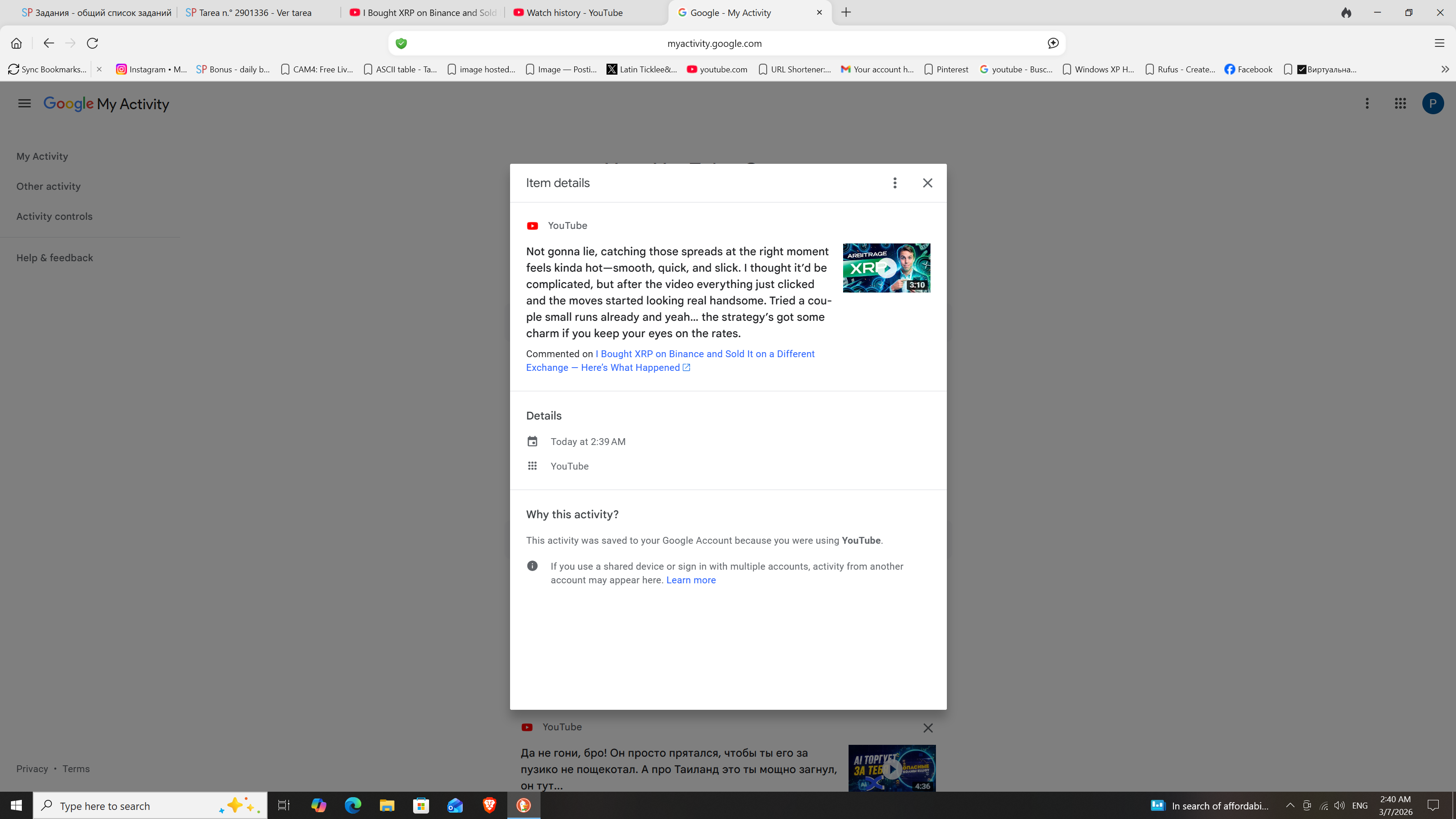Screen dimensions: 1456x819
Task: Expand hidden bookmarks overflow chevron
Action: point(1444,69)
